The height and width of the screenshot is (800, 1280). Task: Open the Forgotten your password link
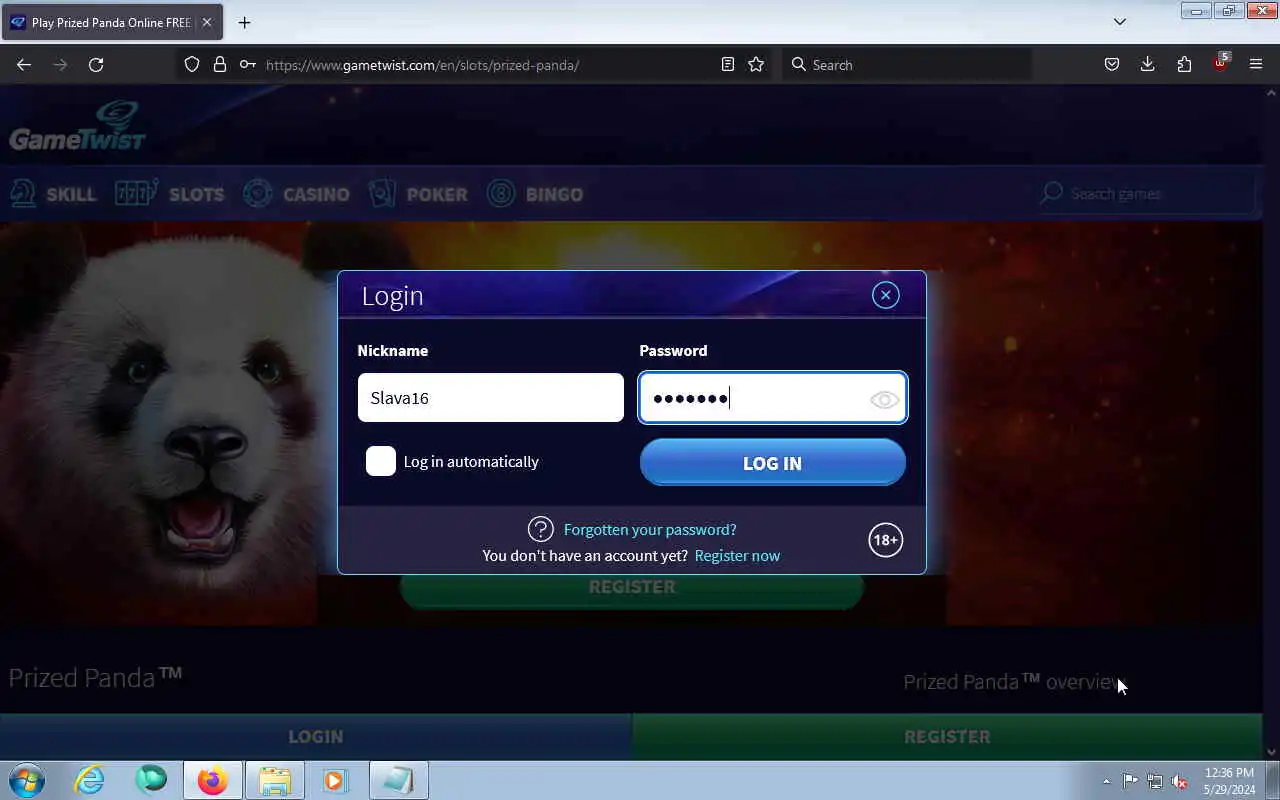tap(650, 530)
